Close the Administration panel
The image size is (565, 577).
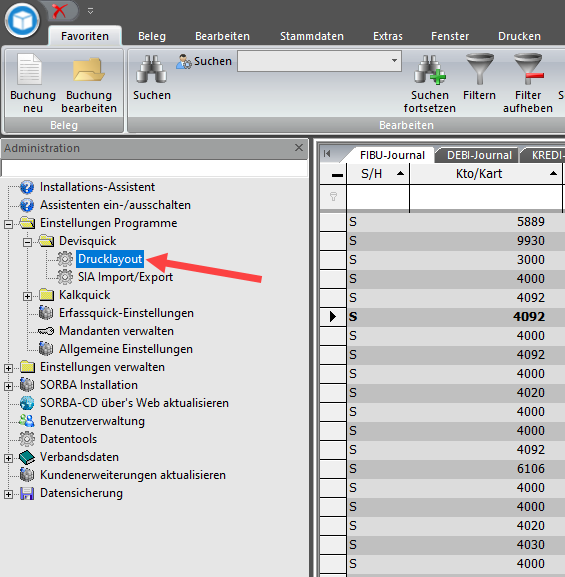pos(299,148)
